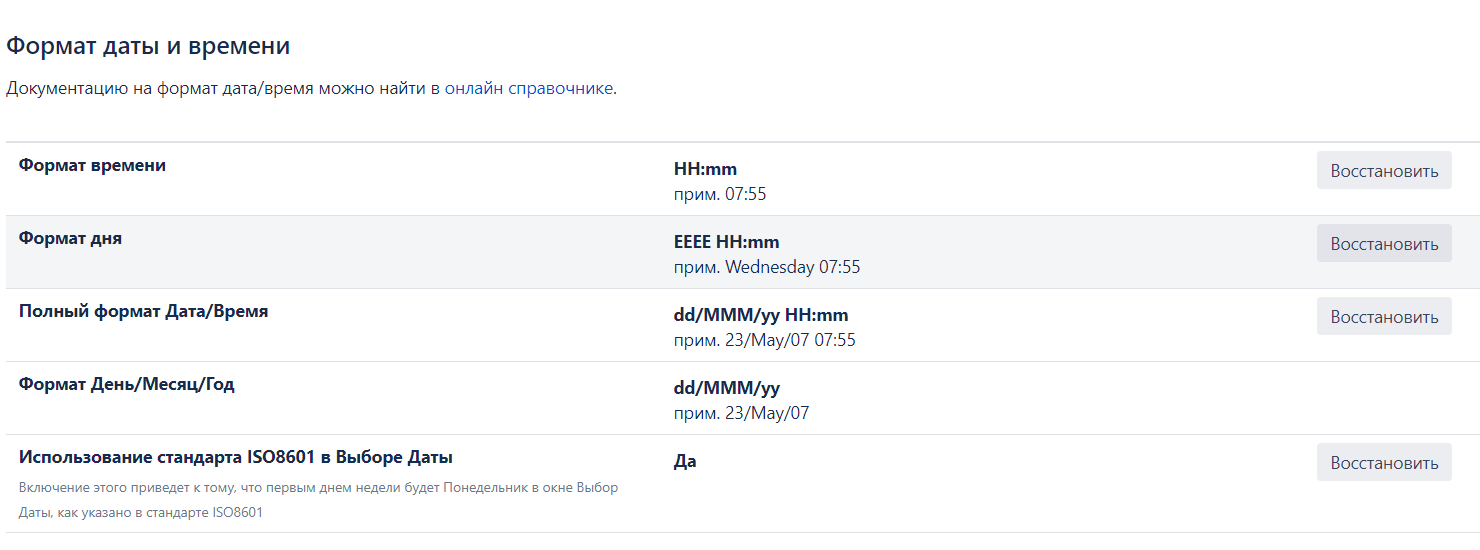The height and width of the screenshot is (550, 1480).
Task: Click Восстановить for the ISO8601 setting
Action: point(1383,463)
